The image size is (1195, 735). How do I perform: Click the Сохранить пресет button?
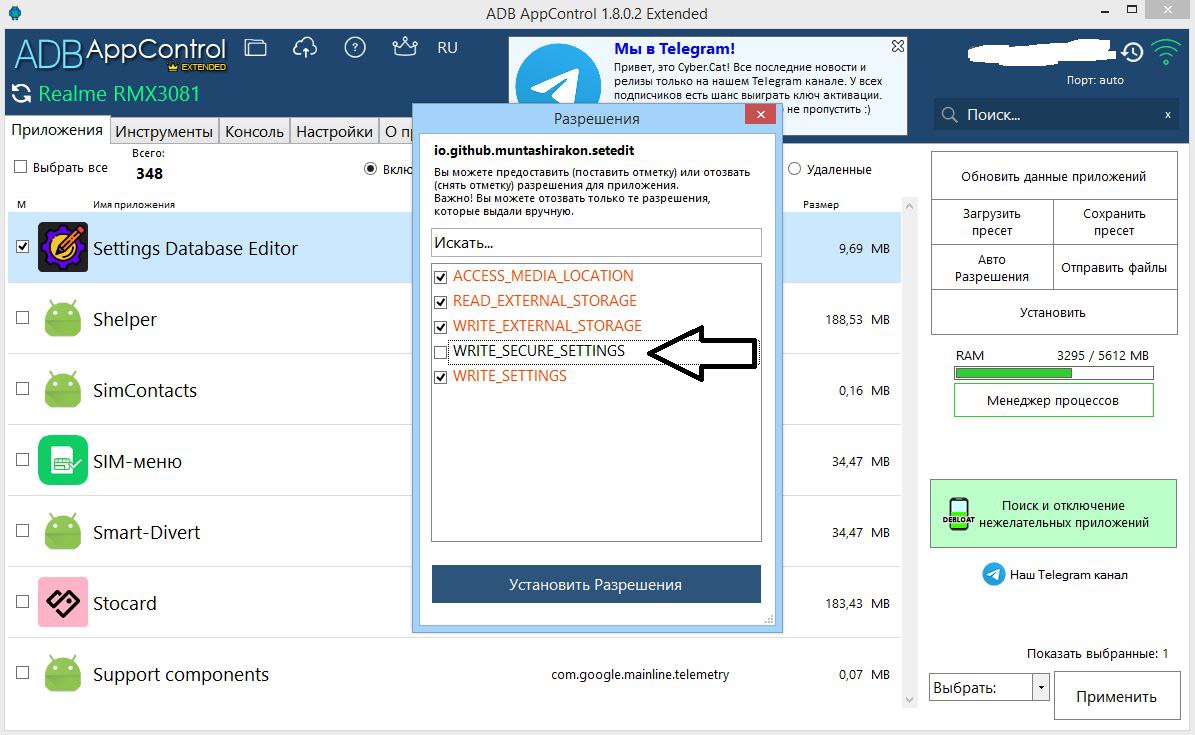[1115, 222]
